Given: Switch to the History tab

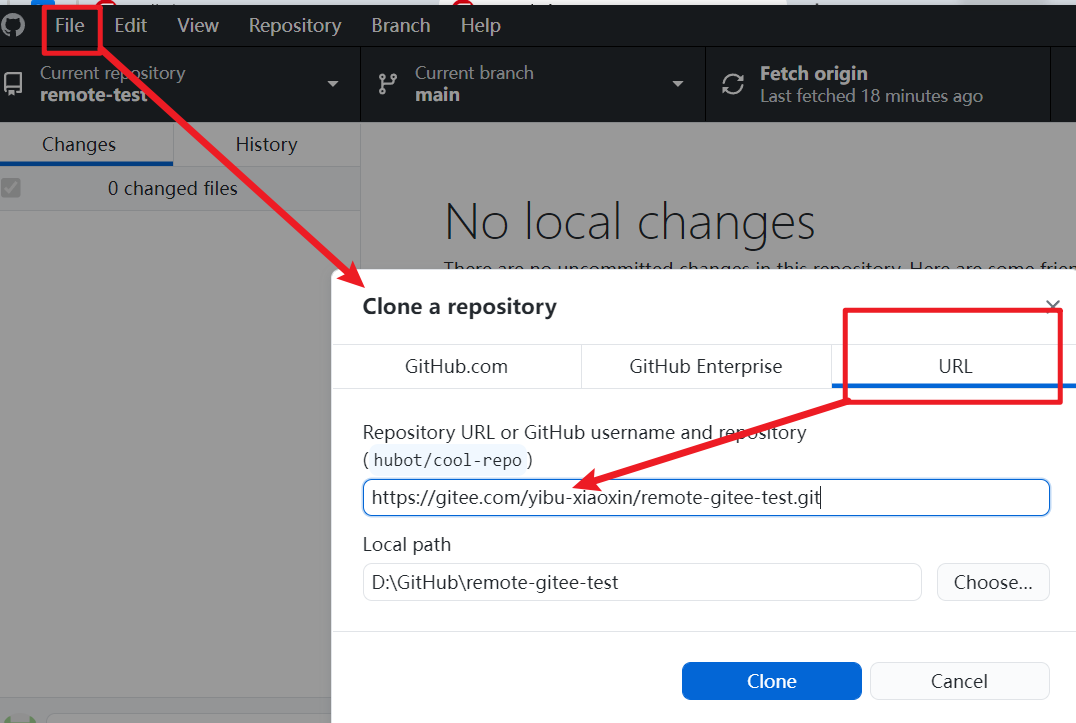Looking at the screenshot, I should (266, 145).
